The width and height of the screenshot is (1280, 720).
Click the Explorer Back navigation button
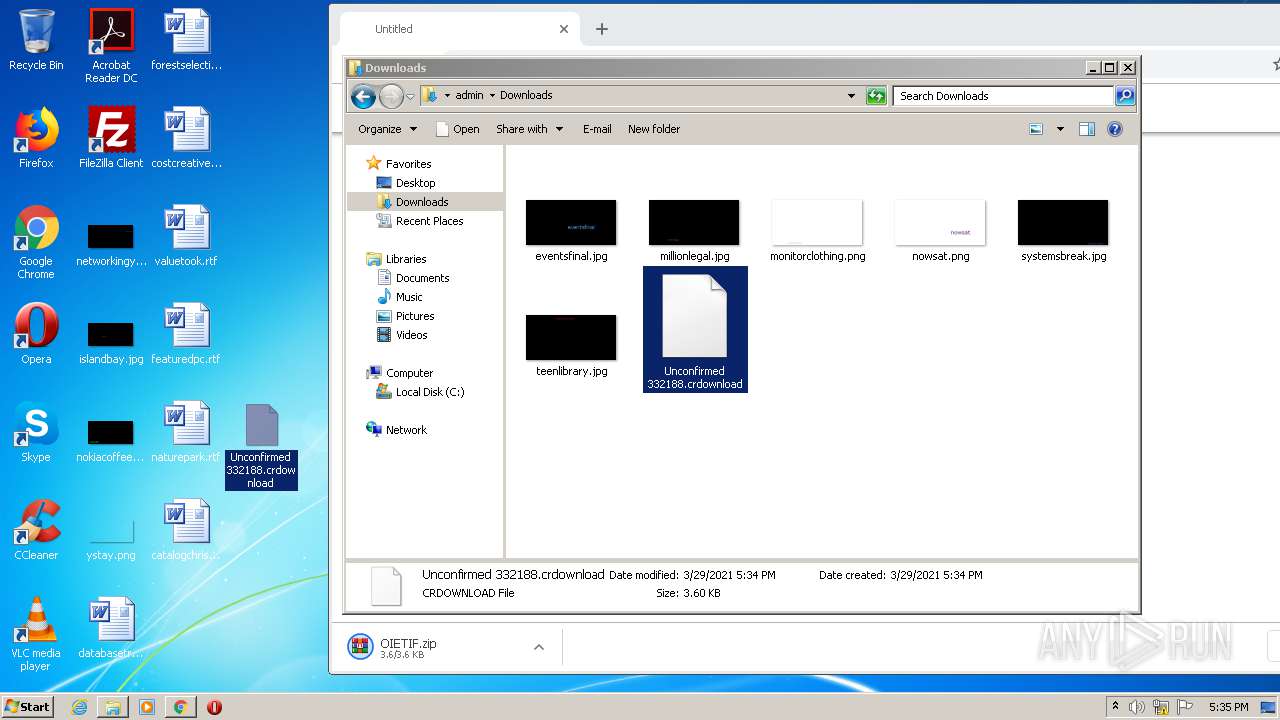pos(363,96)
